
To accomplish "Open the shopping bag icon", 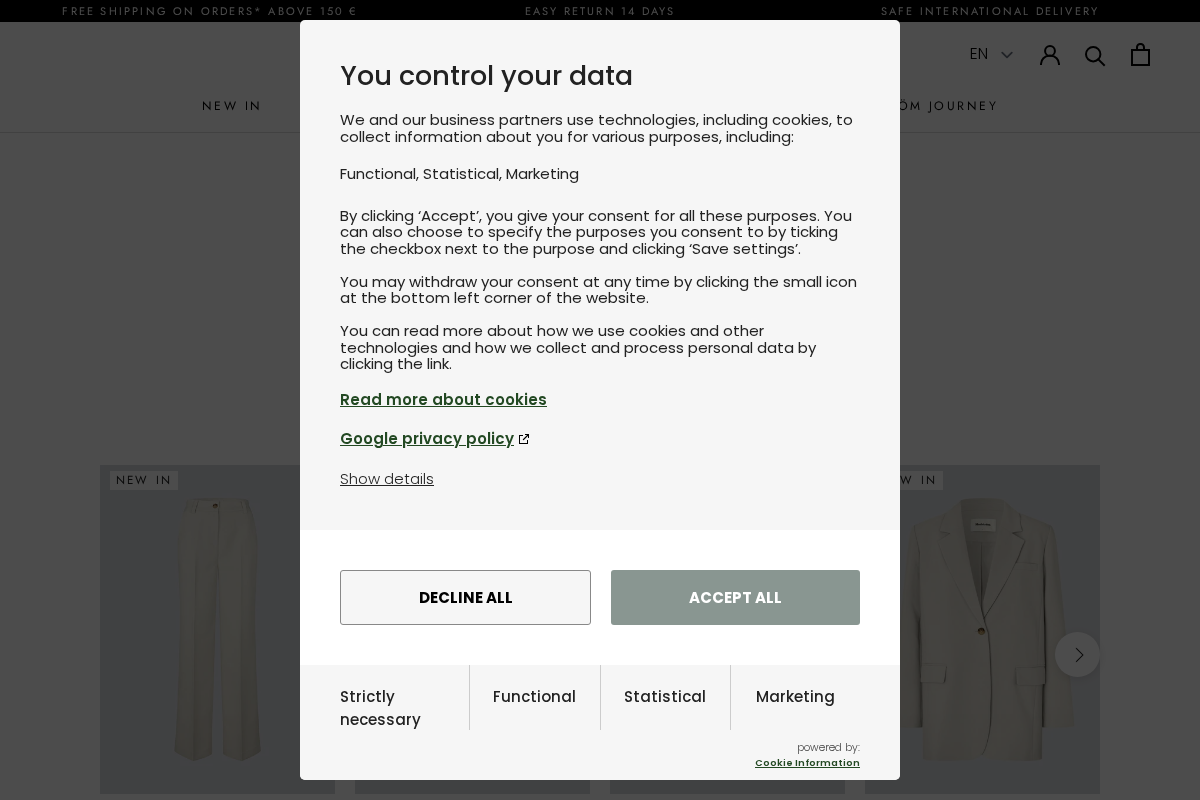I will pyautogui.click(x=1140, y=55).
